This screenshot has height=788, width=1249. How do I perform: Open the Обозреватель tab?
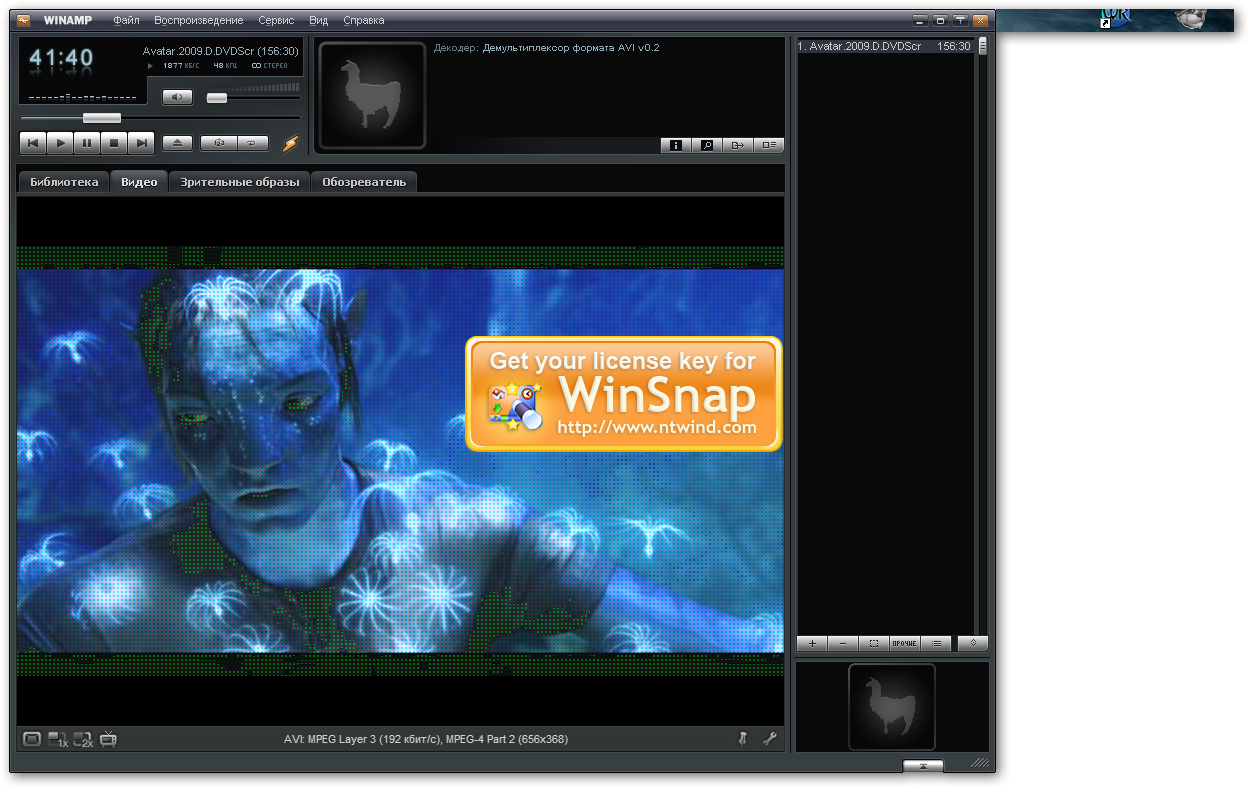(x=364, y=182)
